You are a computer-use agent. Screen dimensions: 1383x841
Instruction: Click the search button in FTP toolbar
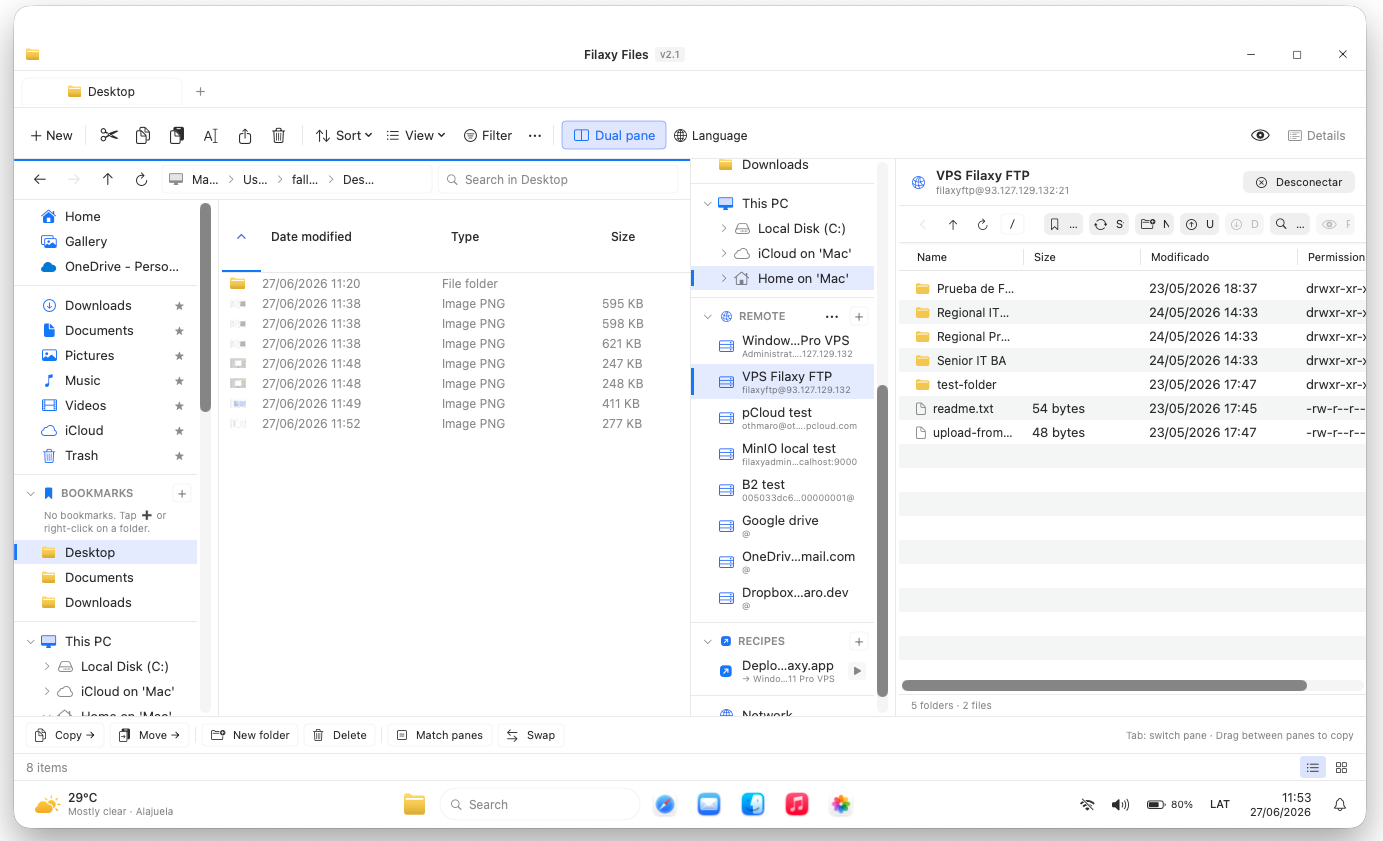click(x=1288, y=225)
